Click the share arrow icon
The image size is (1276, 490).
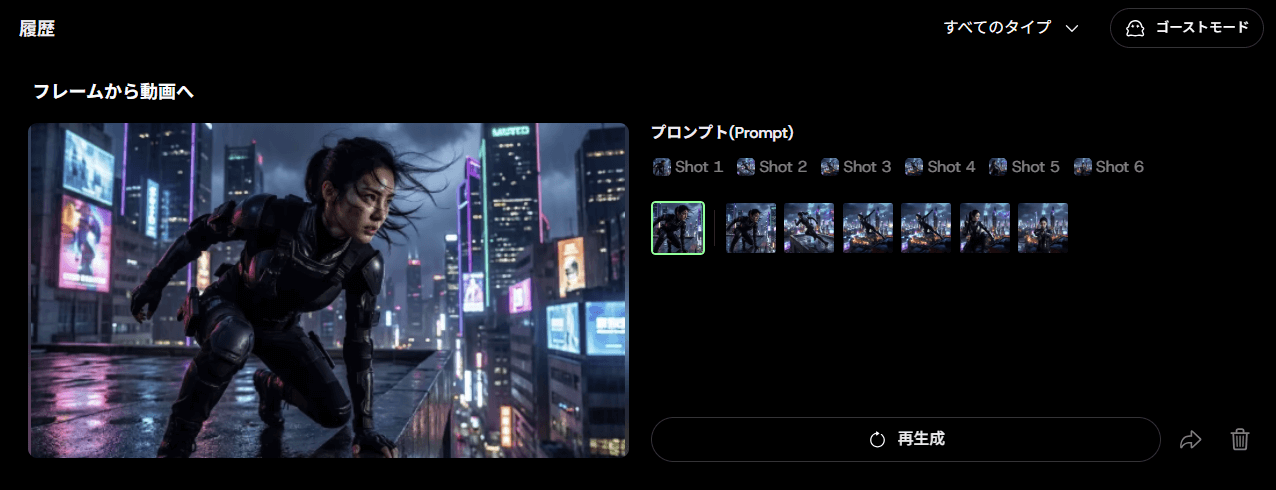click(x=1190, y=440)
